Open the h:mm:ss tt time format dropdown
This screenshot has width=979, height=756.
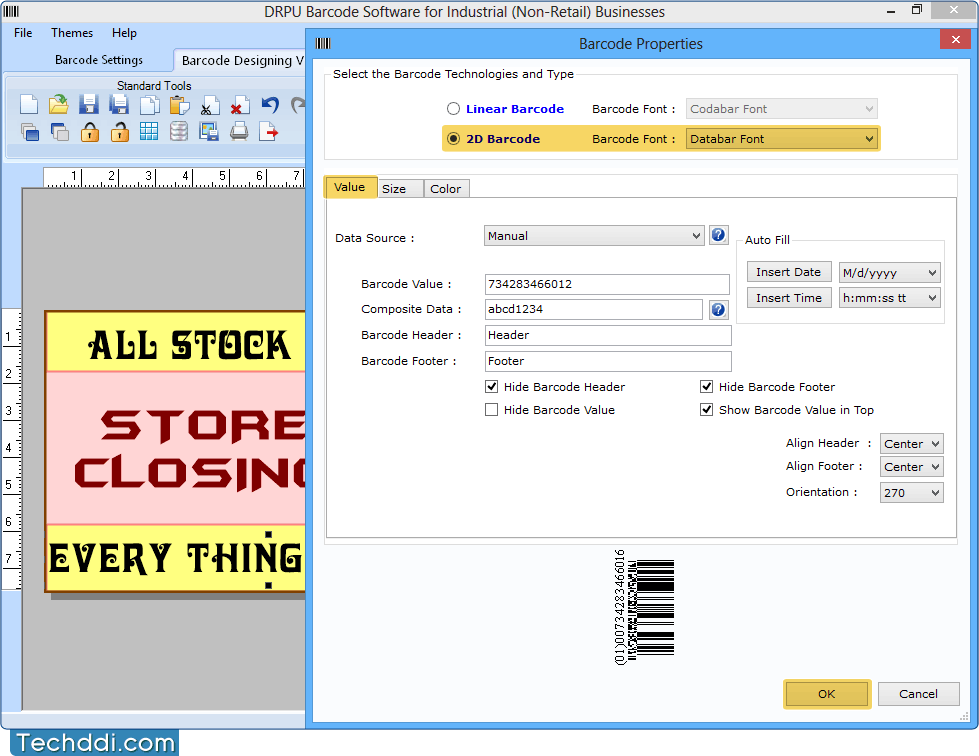point(889,298)
